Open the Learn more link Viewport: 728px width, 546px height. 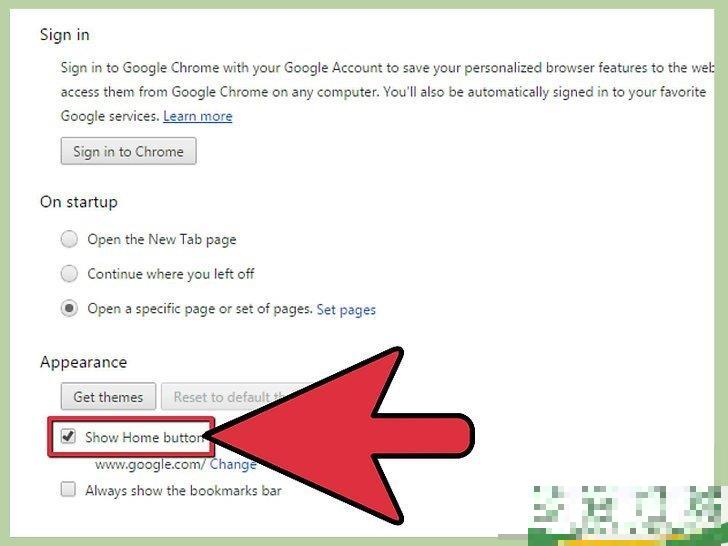click(198, 116)
